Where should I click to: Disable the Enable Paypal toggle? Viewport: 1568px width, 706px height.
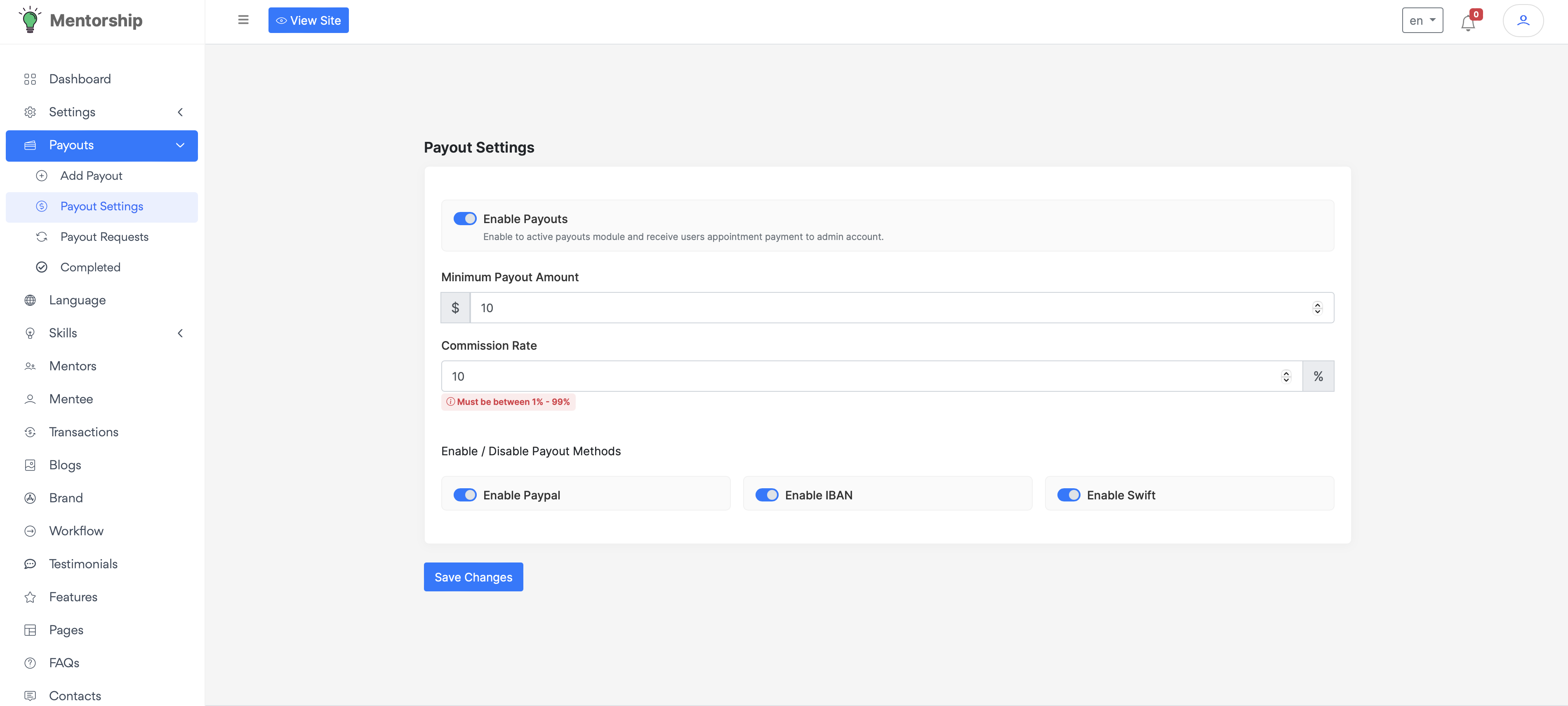pos(464,495)
